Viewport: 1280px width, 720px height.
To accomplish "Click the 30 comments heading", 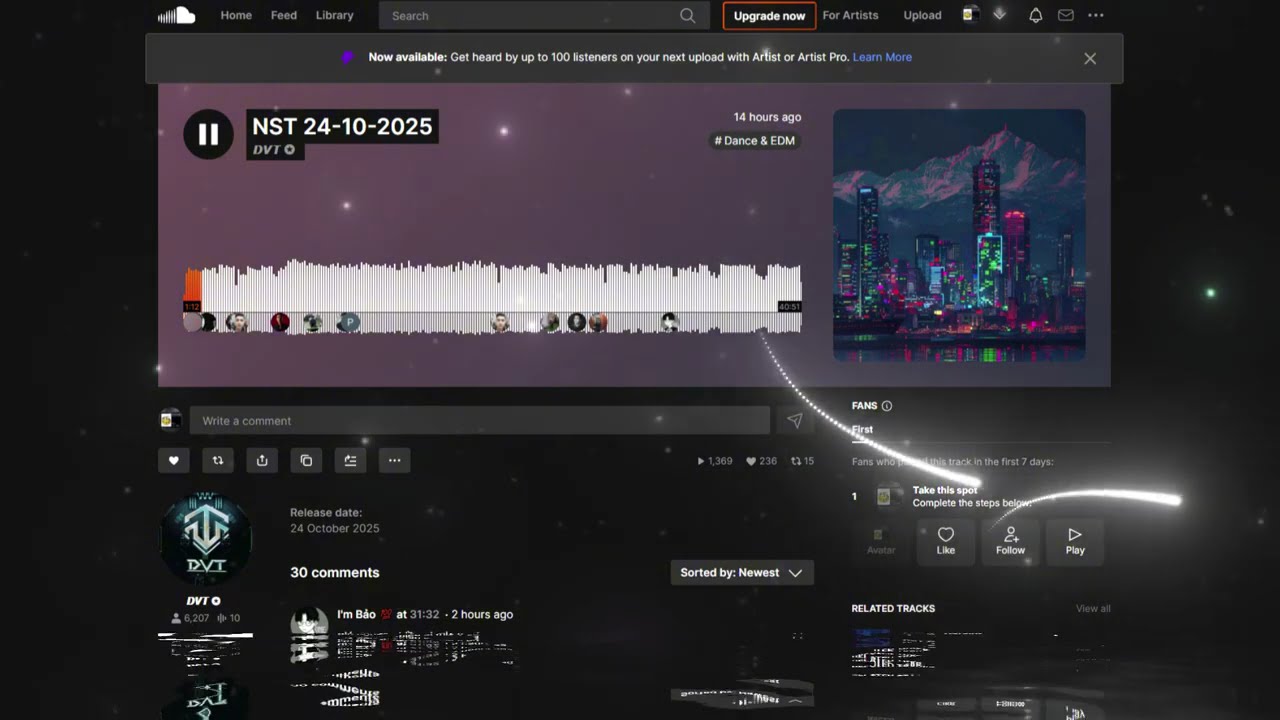I will coord(335,573).
